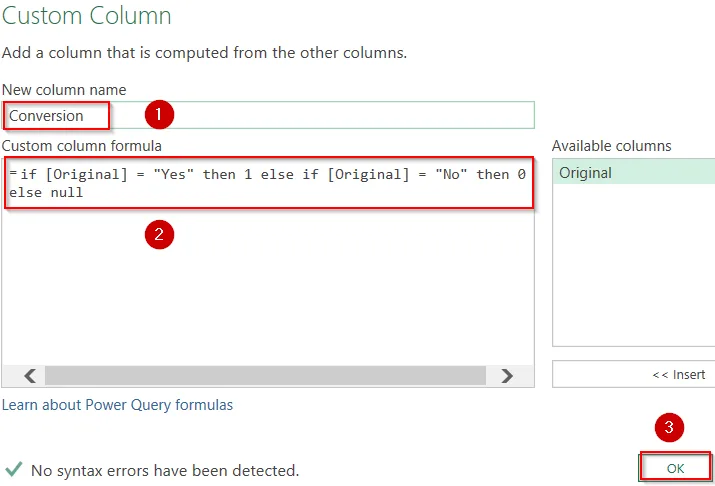The image size is (715, 486).
Task: Click 'Add a column that is computed' description
Action: [204, 53]
